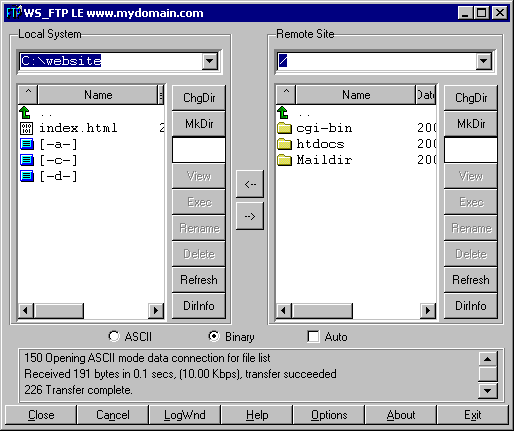The image size is (514, 431).
Task: Open the Options menu button
Action: [329, 415]
